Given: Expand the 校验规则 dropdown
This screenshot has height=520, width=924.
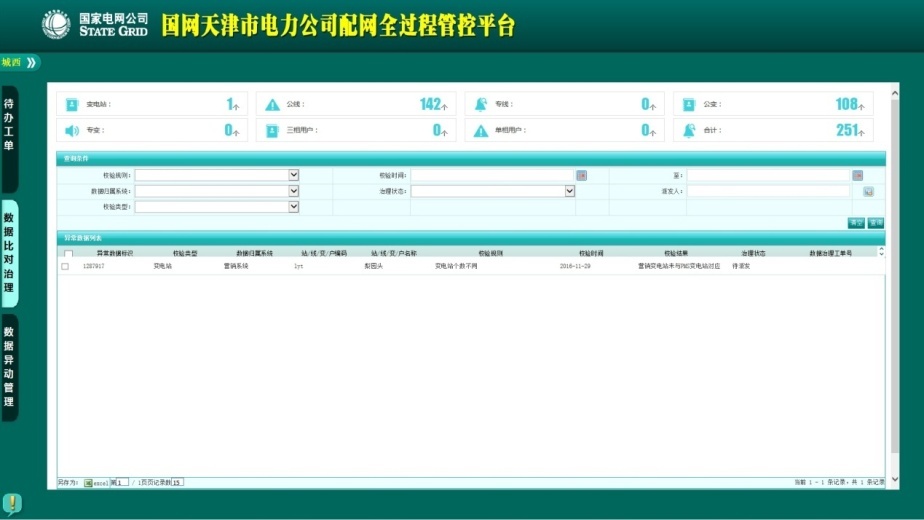Looking at the screenshot, I should (x=294, y=175).
